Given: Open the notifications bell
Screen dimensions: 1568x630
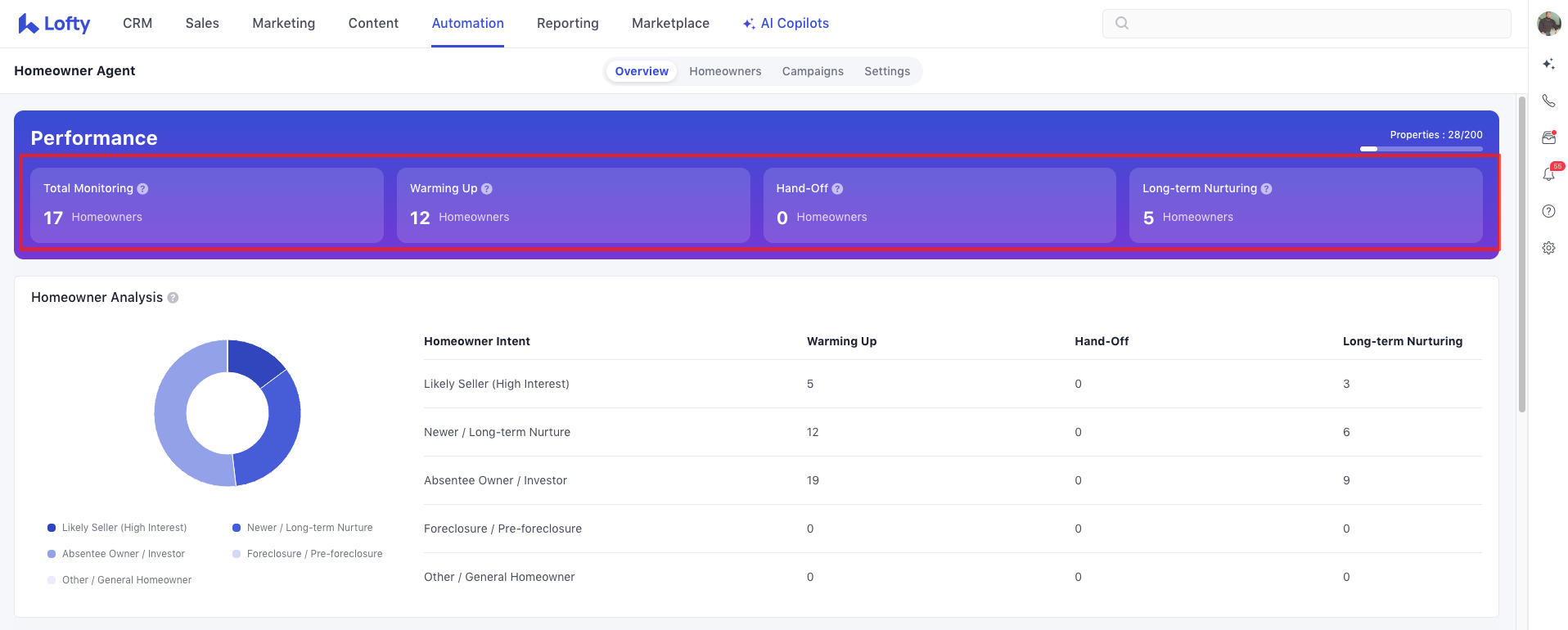Looking at the screenshot, I should click(x=1548, y=174).
